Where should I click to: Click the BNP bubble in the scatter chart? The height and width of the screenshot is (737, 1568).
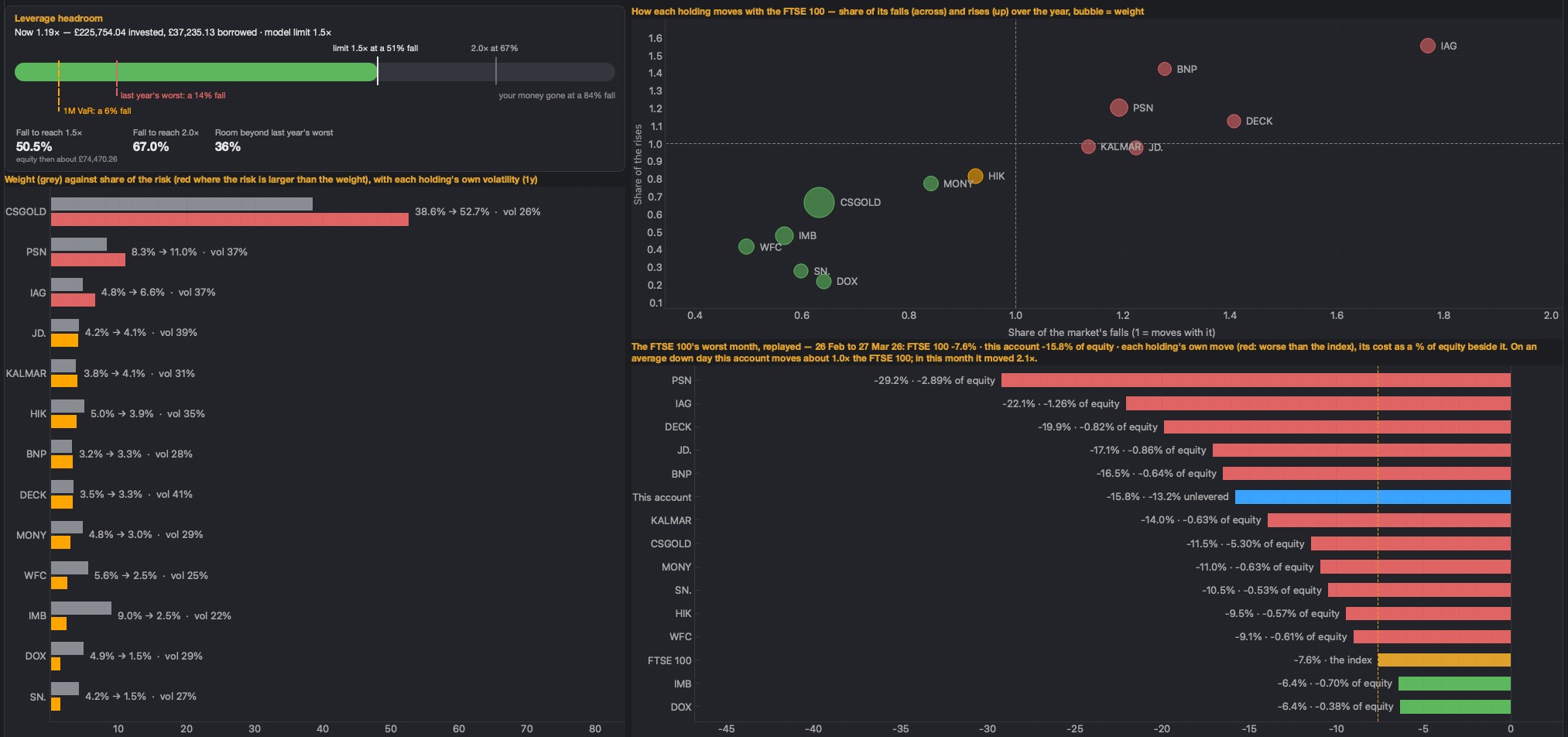pos(1165,69)
